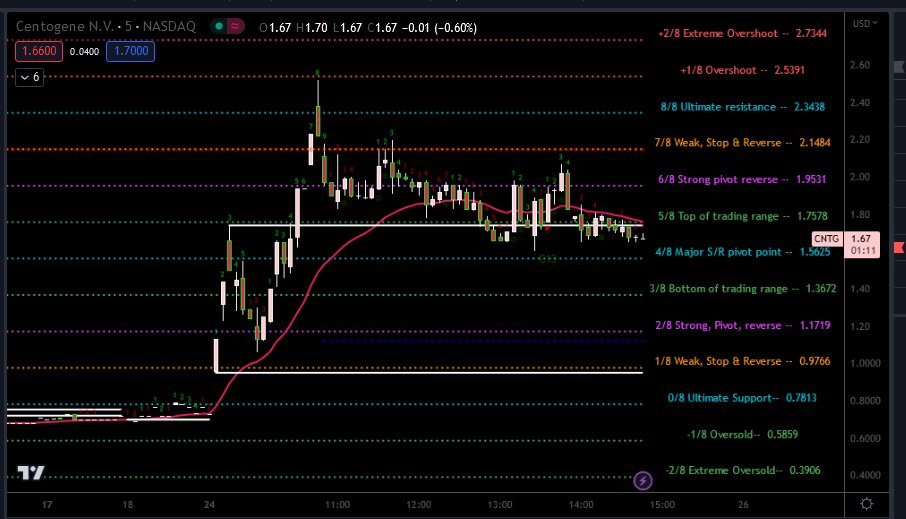This screenshot has height=519, width=906.
Task: Select the 8/8 Ultimate resistance 2.3438 label
Action: point(742,107)
